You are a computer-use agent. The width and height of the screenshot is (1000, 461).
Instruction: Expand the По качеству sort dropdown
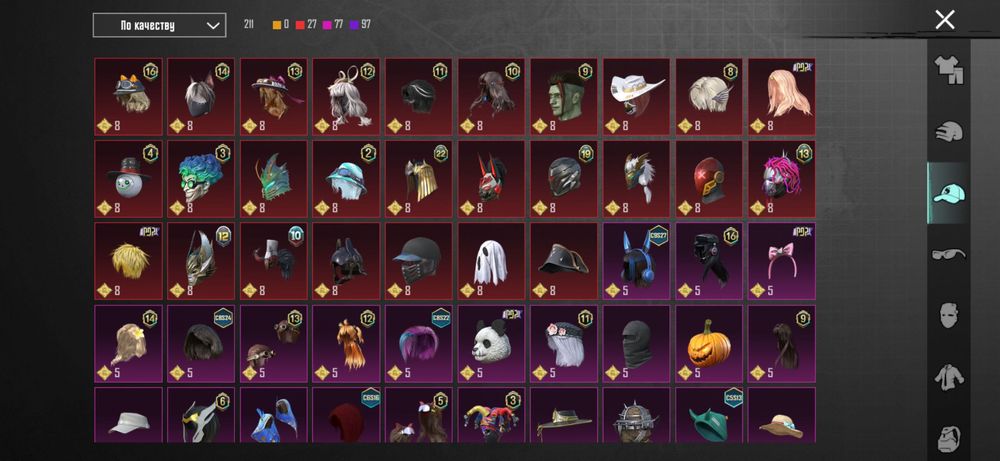click(159, 26)
